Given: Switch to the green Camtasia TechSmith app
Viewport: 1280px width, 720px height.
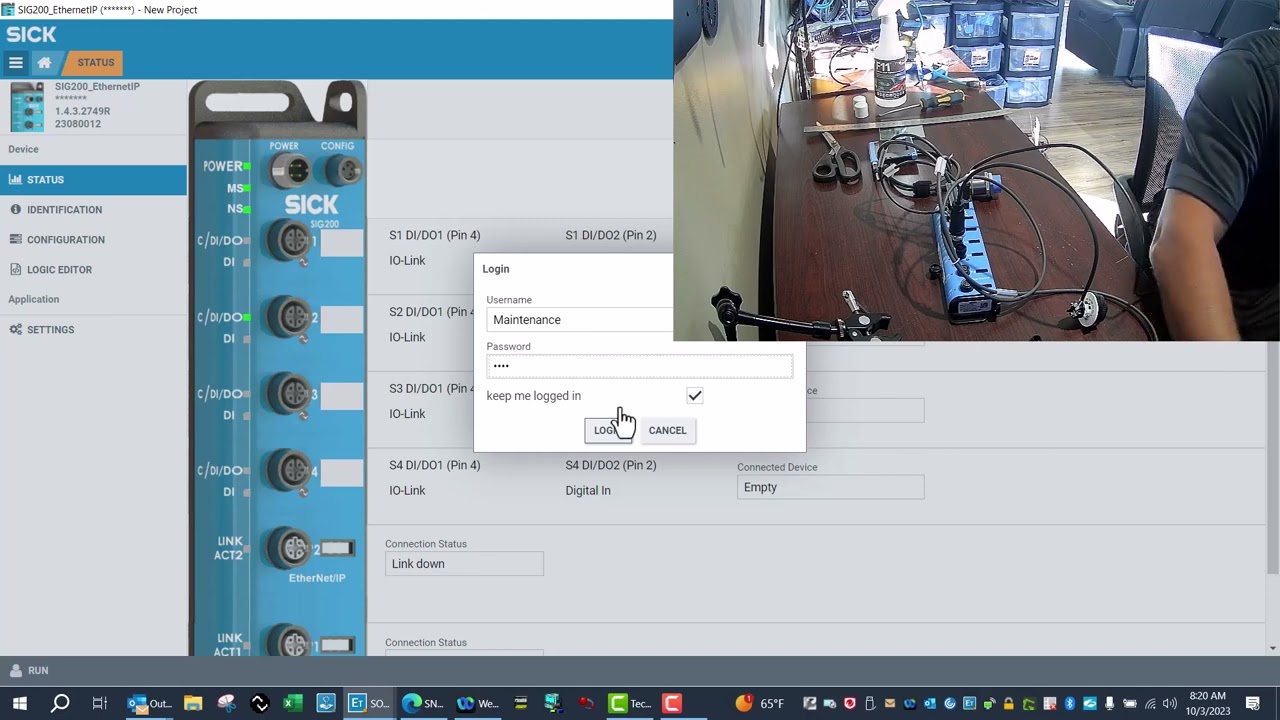Looking at the screenshot, I should point(628,703).
